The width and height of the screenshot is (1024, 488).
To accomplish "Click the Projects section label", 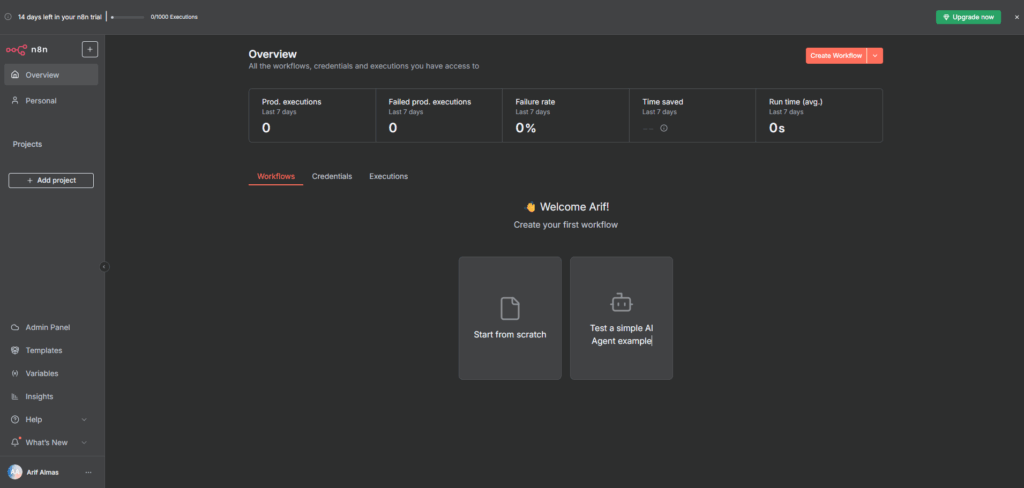I will 27,144.
